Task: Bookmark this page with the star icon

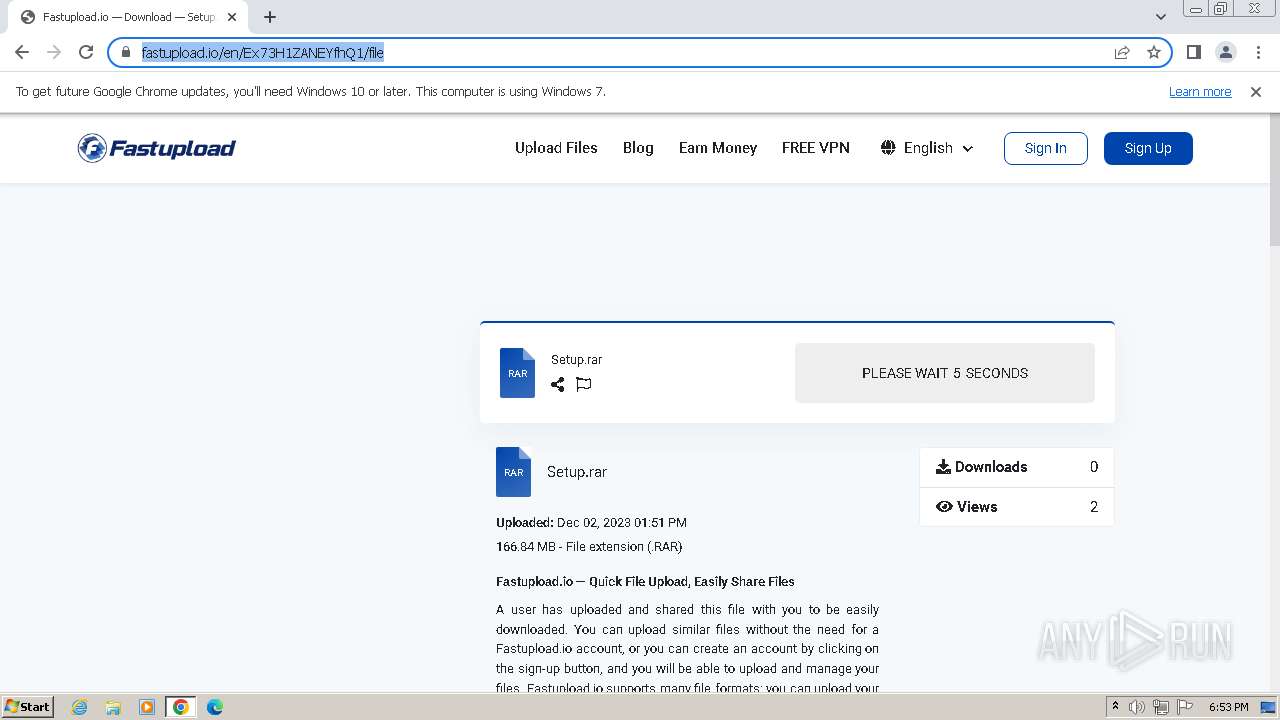Action: point(1154,52)
